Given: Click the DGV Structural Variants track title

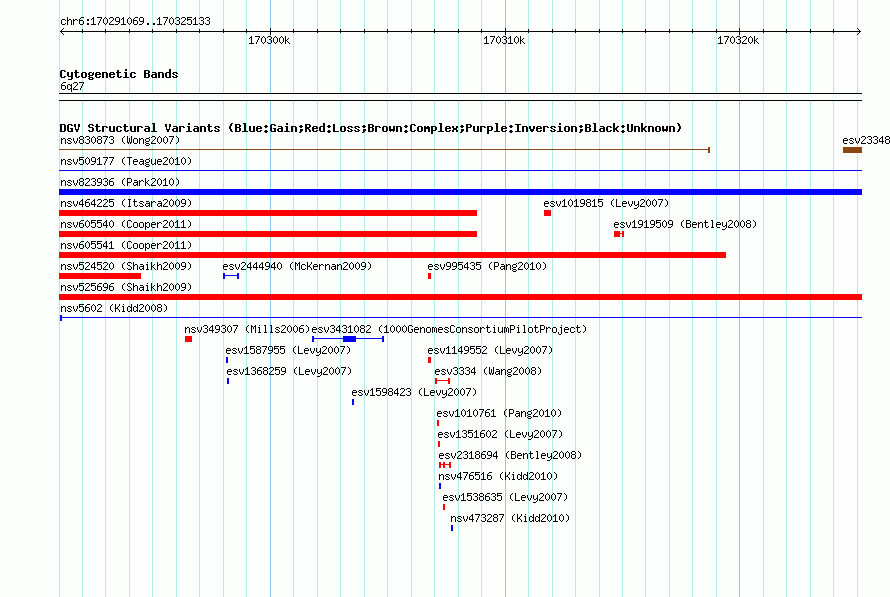Looking at the screenshot, I should click(x=371, y=128).
